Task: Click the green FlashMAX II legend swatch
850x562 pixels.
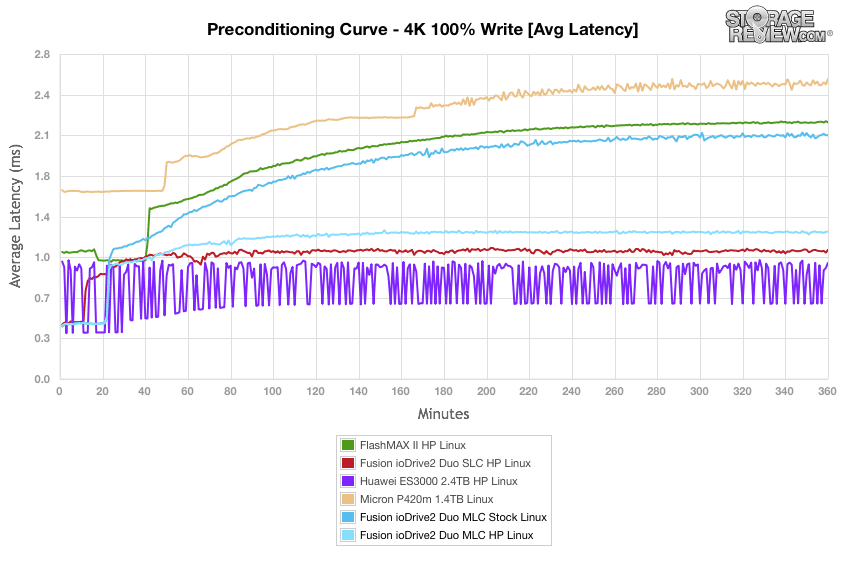Action: (x=347, y=445)
